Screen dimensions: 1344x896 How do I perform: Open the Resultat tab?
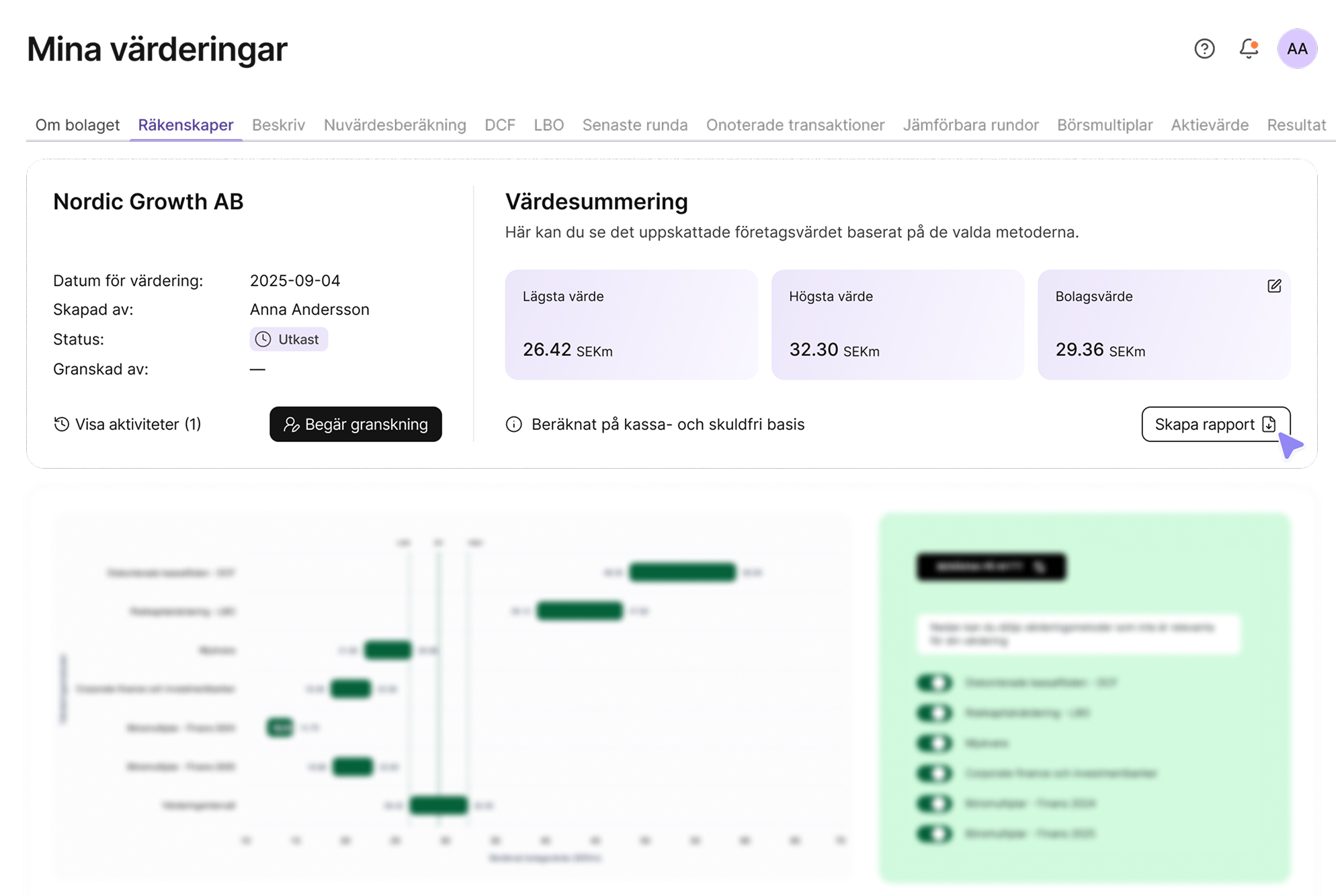pyautogui.click(x=1297, y=125)
